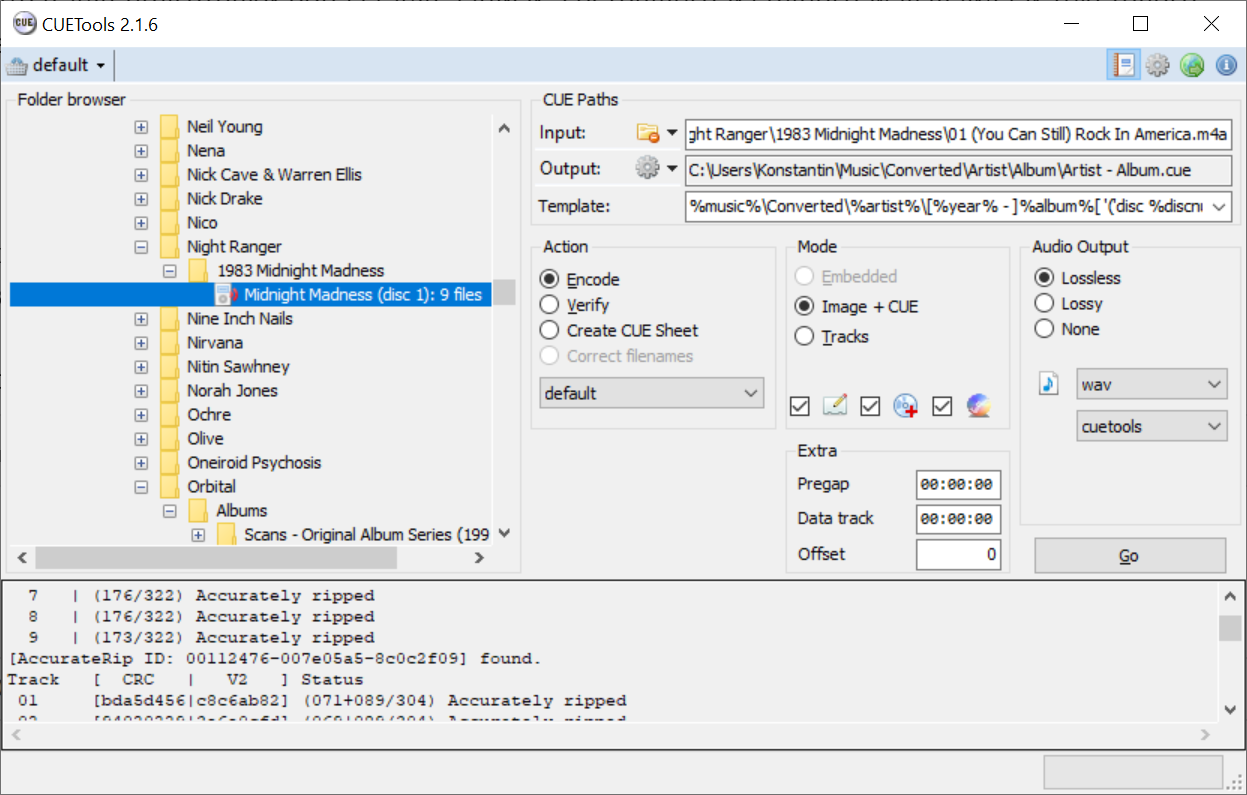This screenshot has height=795, width=1247.
Task: Click the Midnight Madness disc file icon
Action: pyautogui.click(x=227, y=295)
